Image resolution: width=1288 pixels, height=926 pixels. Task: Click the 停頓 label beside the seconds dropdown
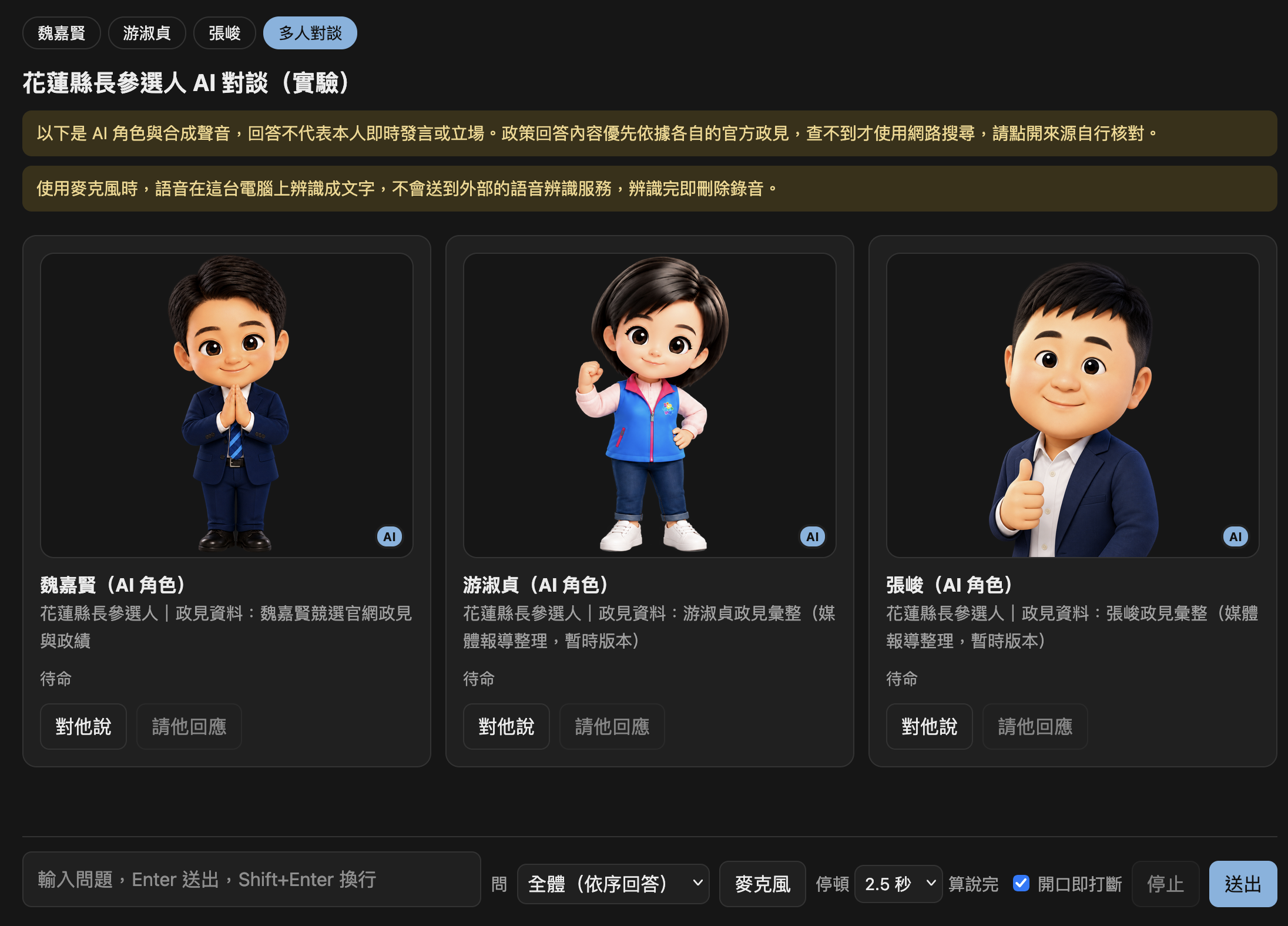point(833,884)
